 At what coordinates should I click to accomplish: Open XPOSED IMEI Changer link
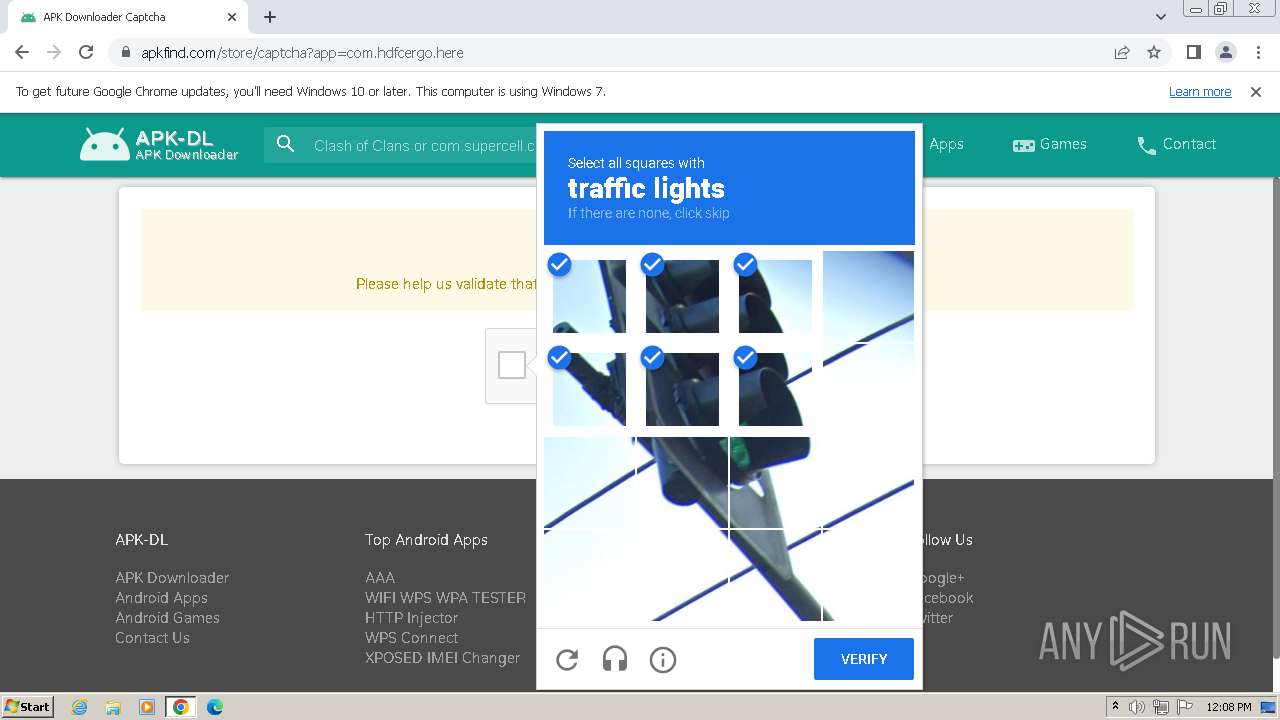coord(442,658)
